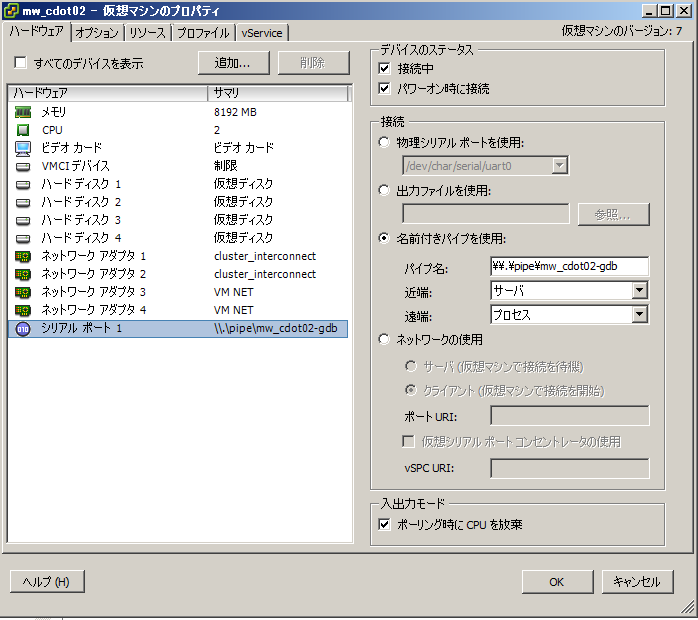
Task: Select 物理シリアル ポートを使用 radio button
Action: point(384,142)
